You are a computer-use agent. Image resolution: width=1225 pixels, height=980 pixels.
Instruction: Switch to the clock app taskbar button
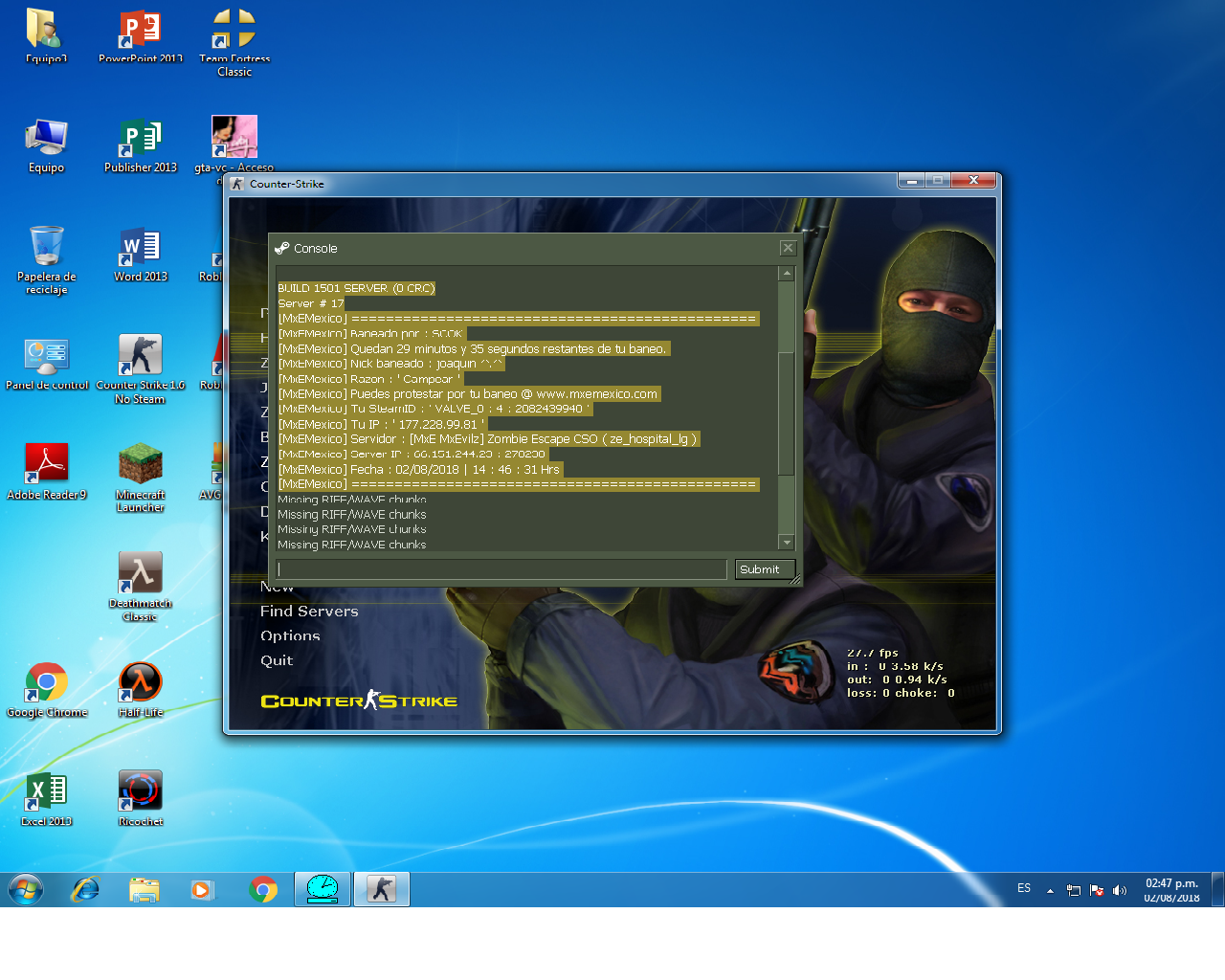click(323, 889)
